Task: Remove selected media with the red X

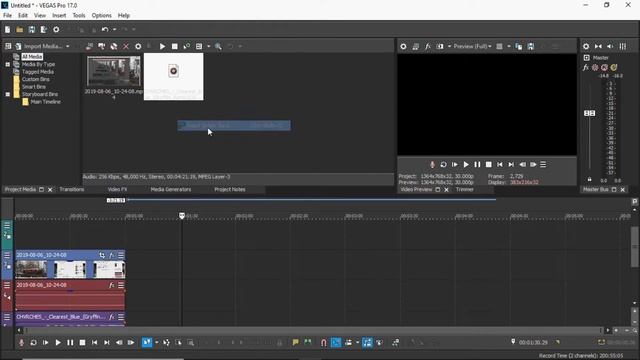Action: click(126, 46)
